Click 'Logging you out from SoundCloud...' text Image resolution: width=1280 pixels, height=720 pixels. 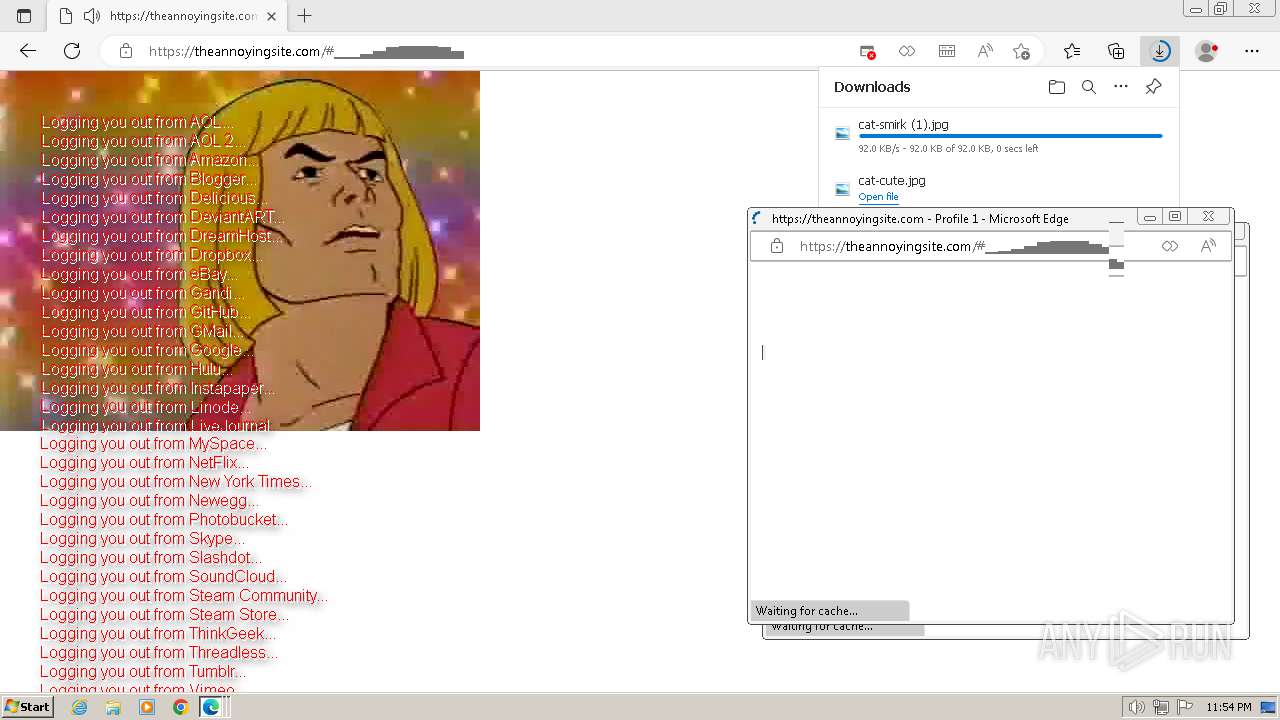click(163, 577)
